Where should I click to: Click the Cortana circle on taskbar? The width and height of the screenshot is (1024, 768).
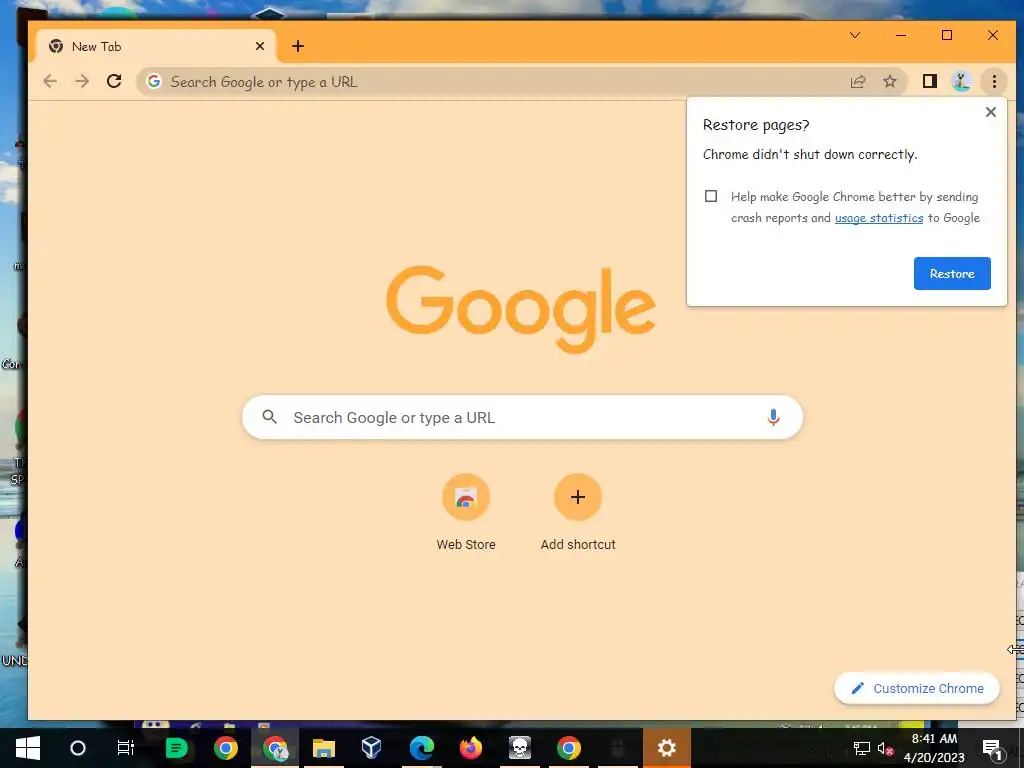pyautogui.click(x=78, y=748)
